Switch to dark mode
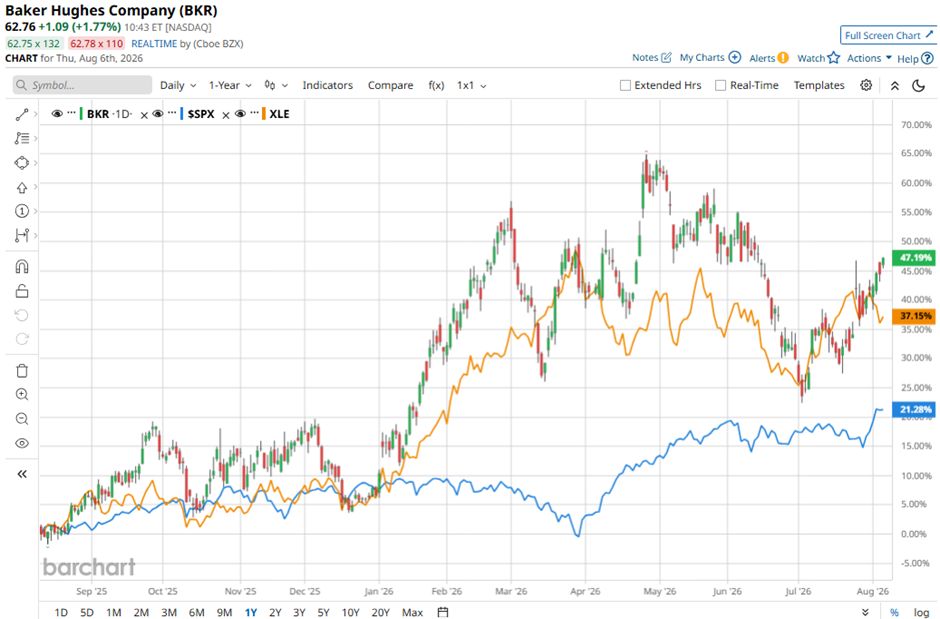This screenshot has height=619, width=940. 918,86
